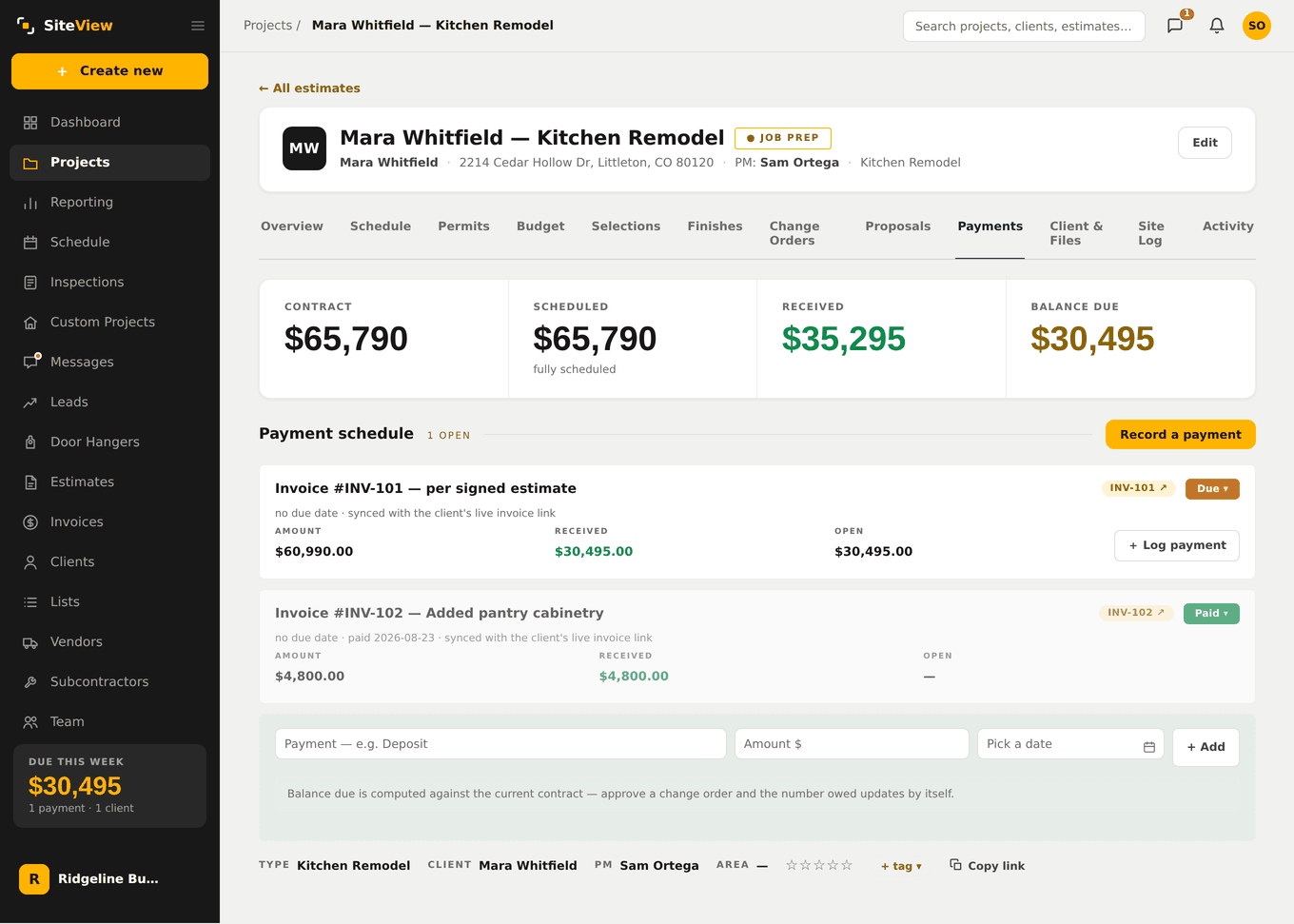Click the MW project avatar
The image size is (1294, 924).
(304, 148)
